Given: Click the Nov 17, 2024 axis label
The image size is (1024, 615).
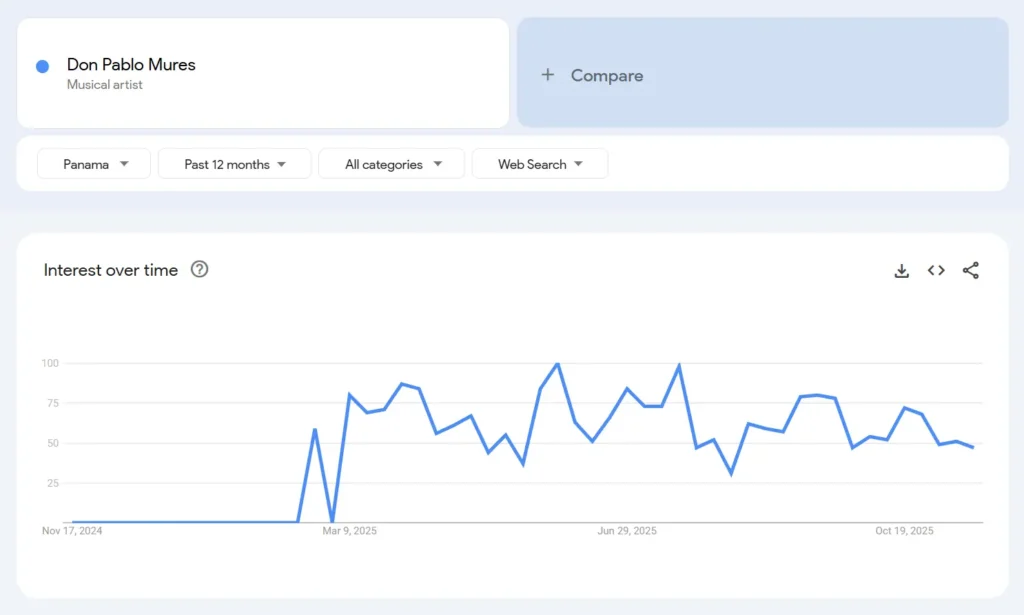Looking at the screenshot, I should click(72, 531).
